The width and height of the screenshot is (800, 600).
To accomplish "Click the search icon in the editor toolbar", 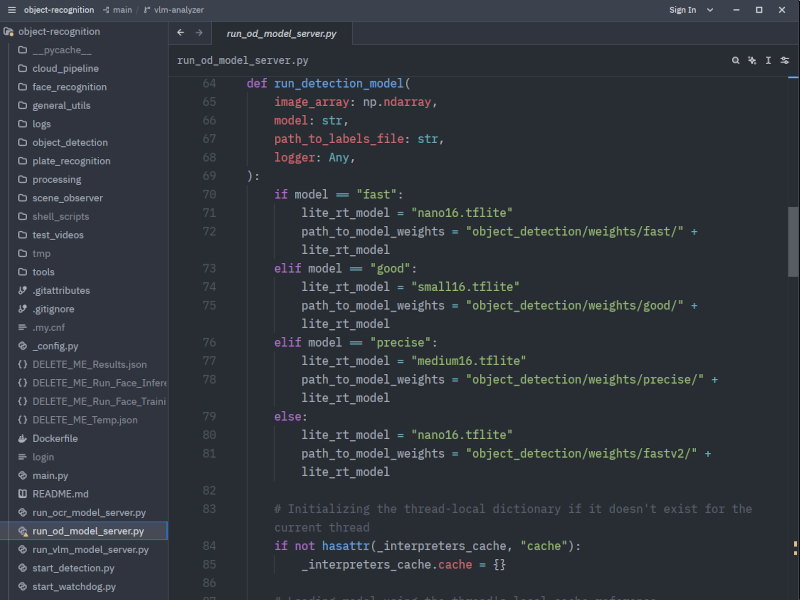I will 735,60.
